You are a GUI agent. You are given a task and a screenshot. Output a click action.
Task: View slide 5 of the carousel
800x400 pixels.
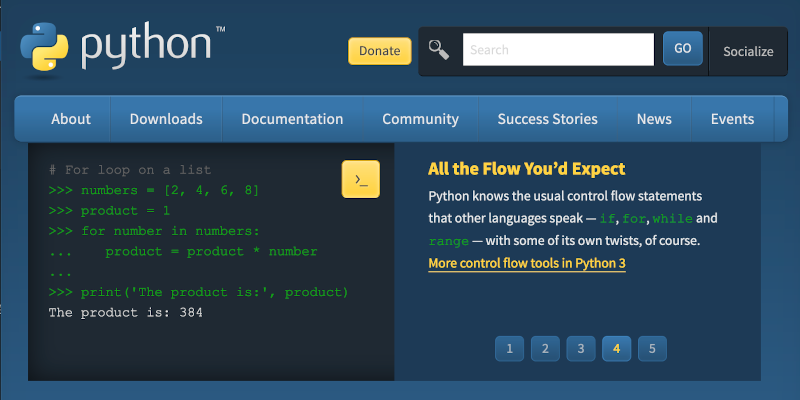(x=652, y=348)
